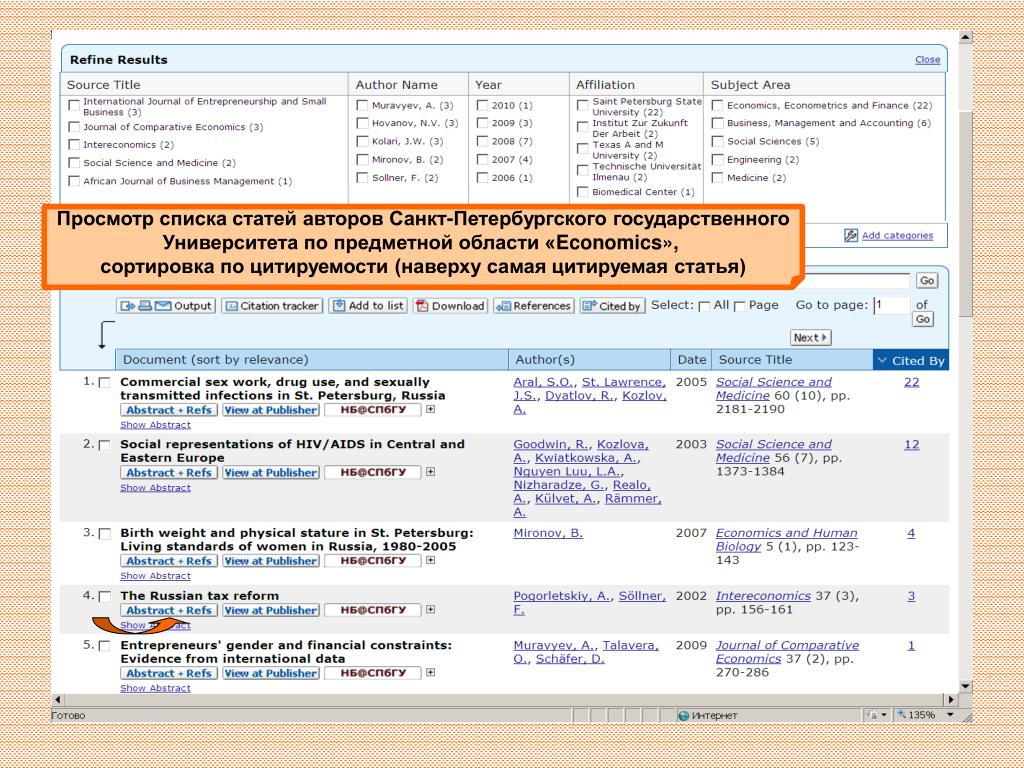The image size is (1024, 768).
Task: Click View at Publisher for Birth weight article
Action: (x=271, y=561)
